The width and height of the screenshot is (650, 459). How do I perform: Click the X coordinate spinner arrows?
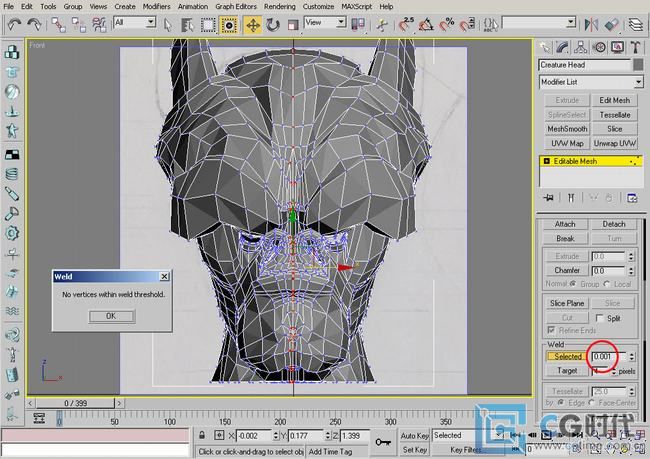(x=276, y=436)
